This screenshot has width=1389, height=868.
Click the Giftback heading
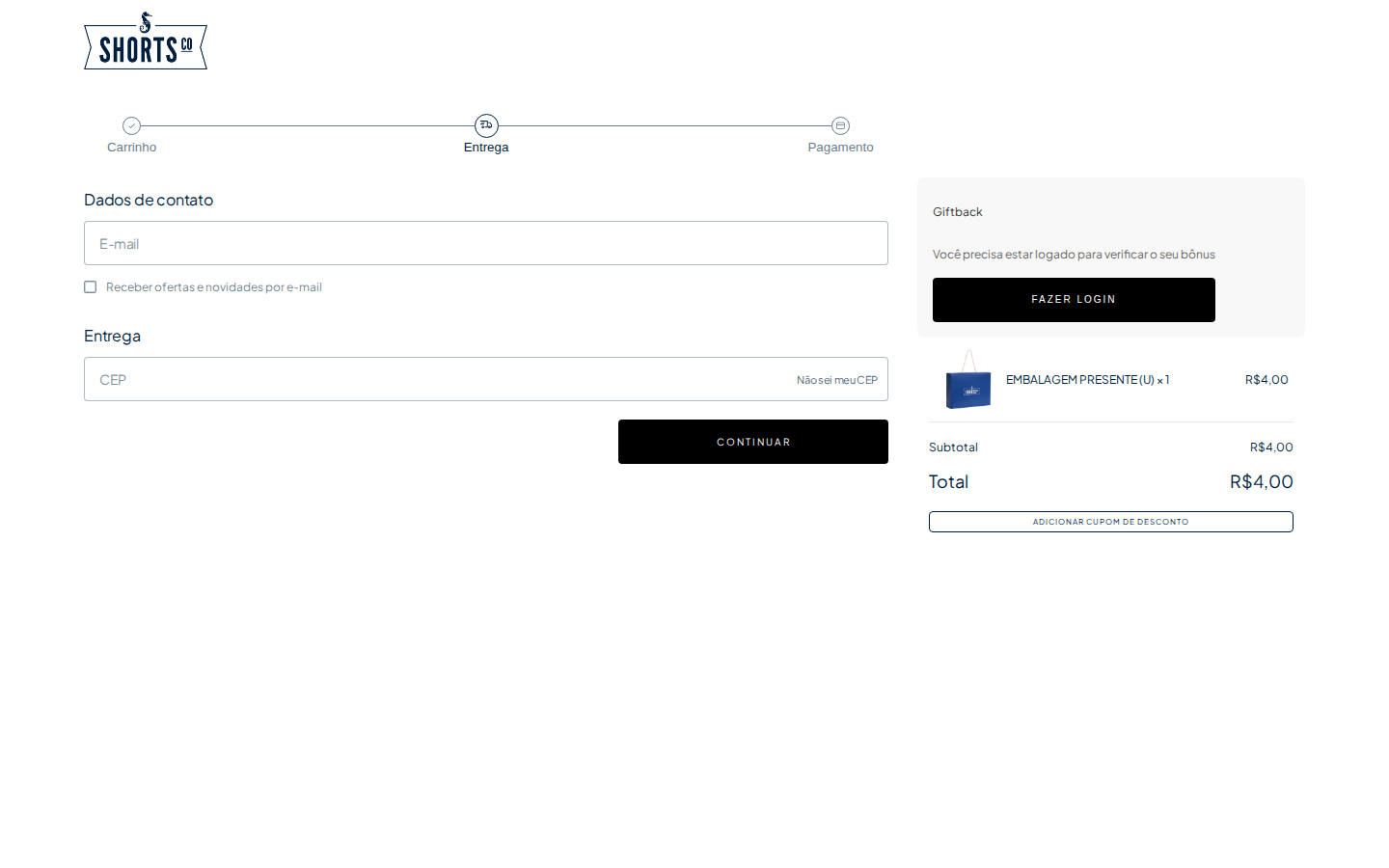pos(958,212)
